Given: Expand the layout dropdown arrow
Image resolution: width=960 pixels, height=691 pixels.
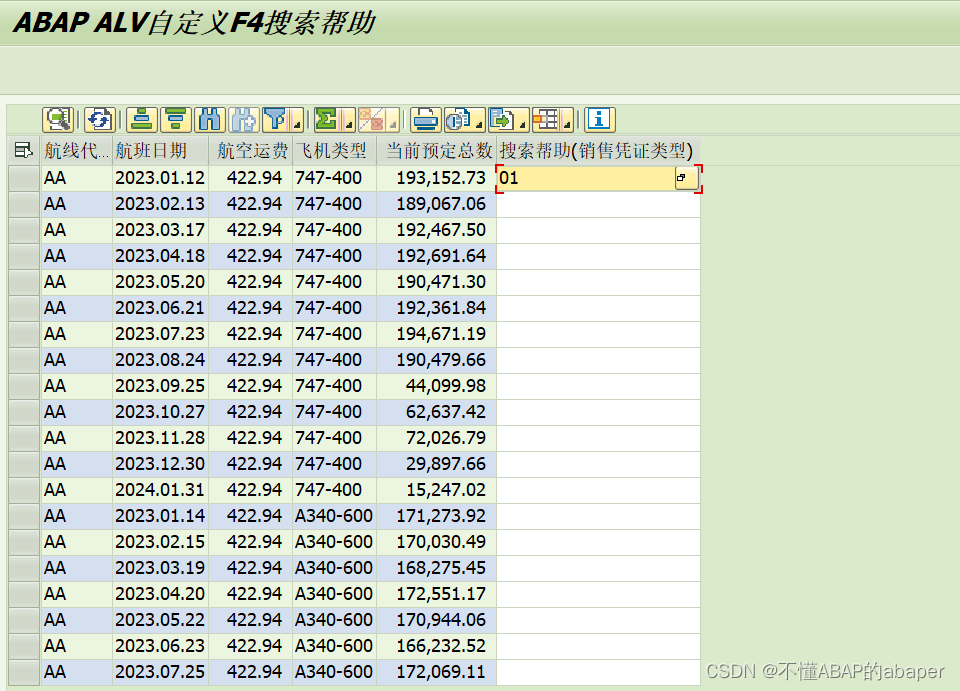Looking at the screenshot, I should click(x=568, y=124).
